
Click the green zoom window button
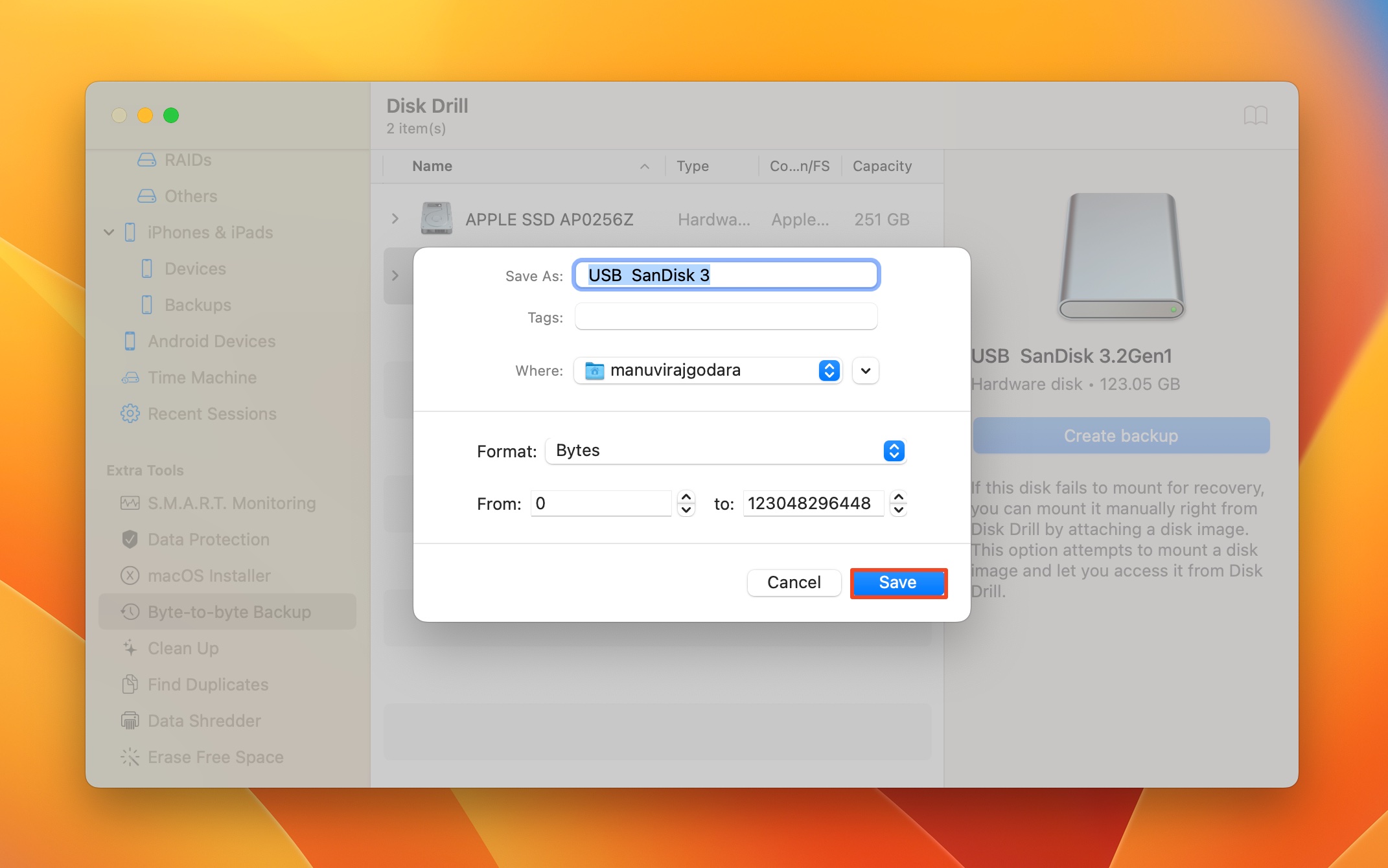[171, 115]
